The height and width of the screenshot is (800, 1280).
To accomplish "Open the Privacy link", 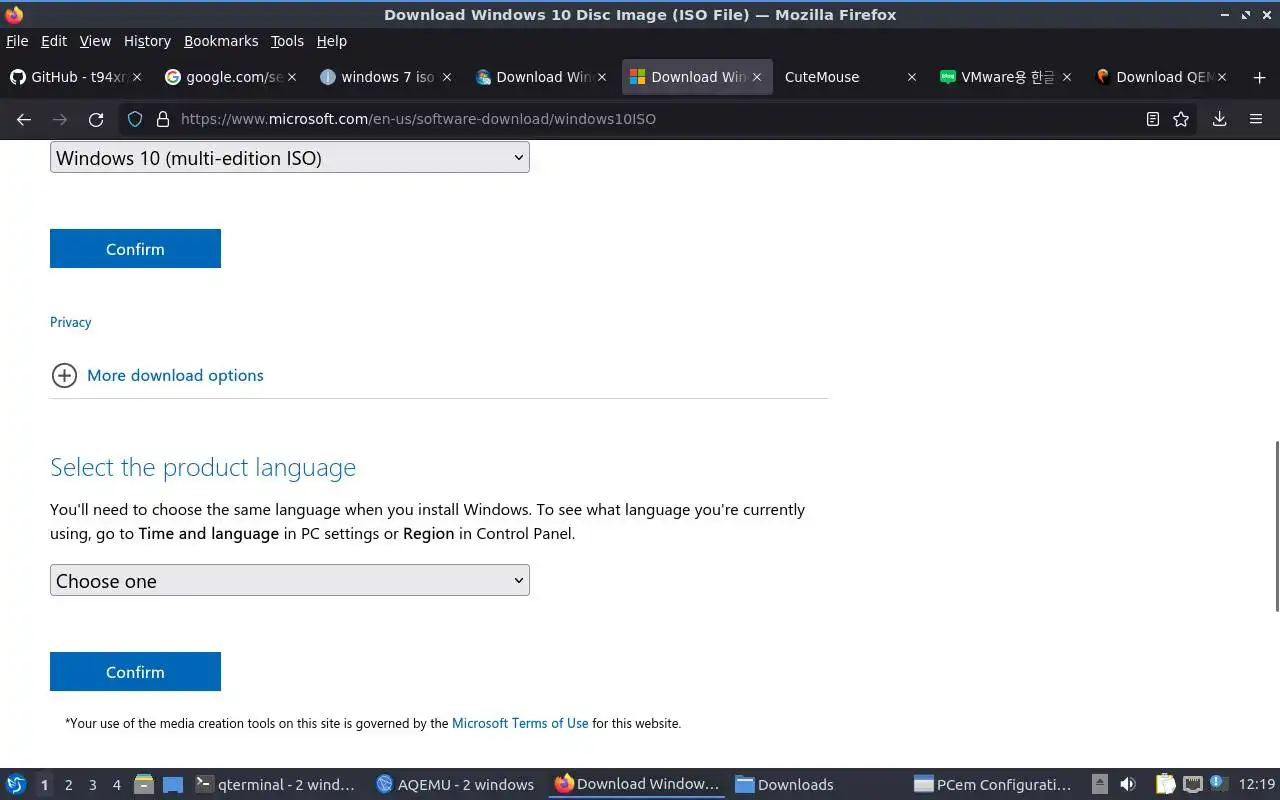I will (70, 322).
